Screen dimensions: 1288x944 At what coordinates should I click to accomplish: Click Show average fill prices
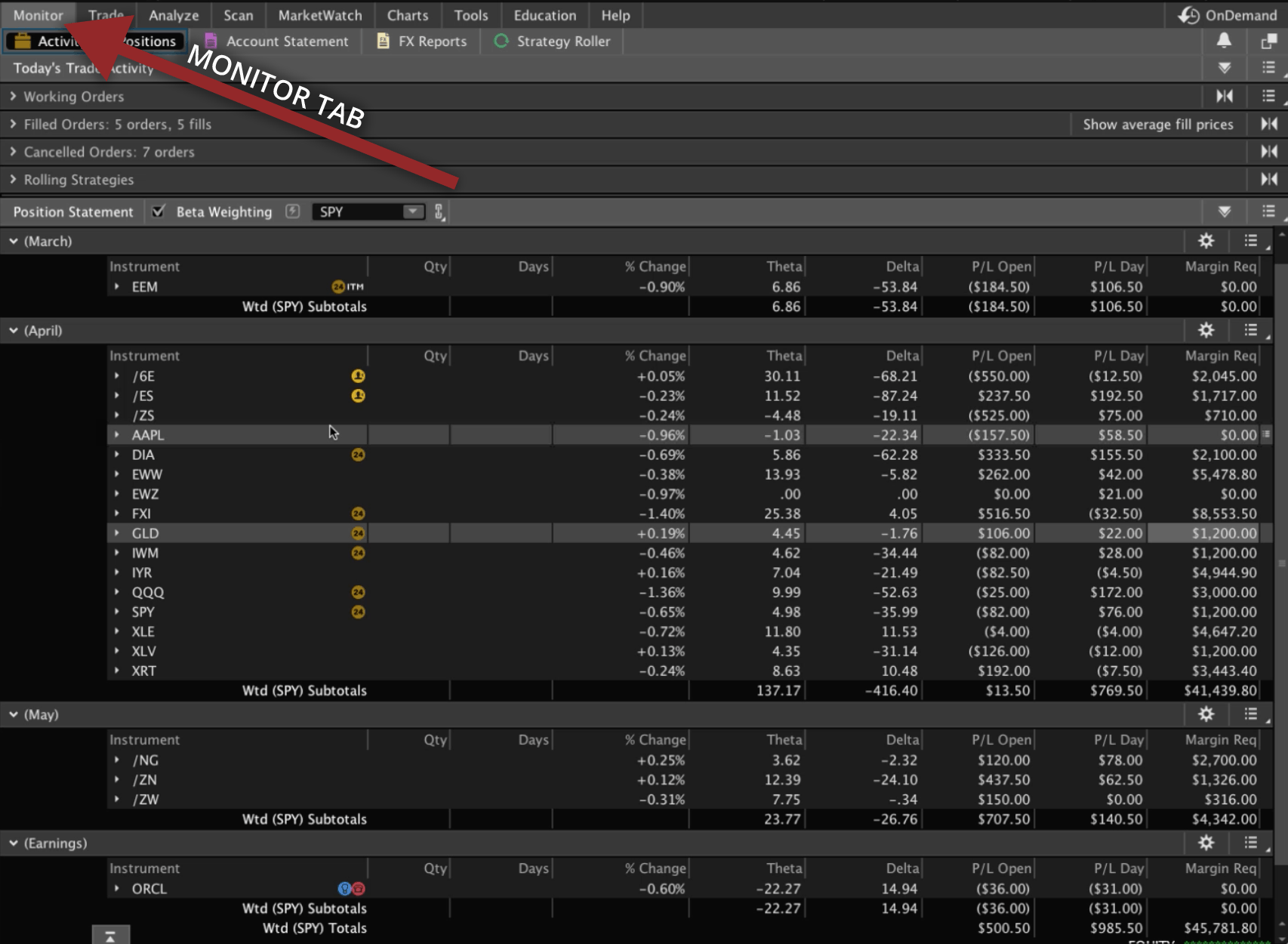coord(1157,125)
